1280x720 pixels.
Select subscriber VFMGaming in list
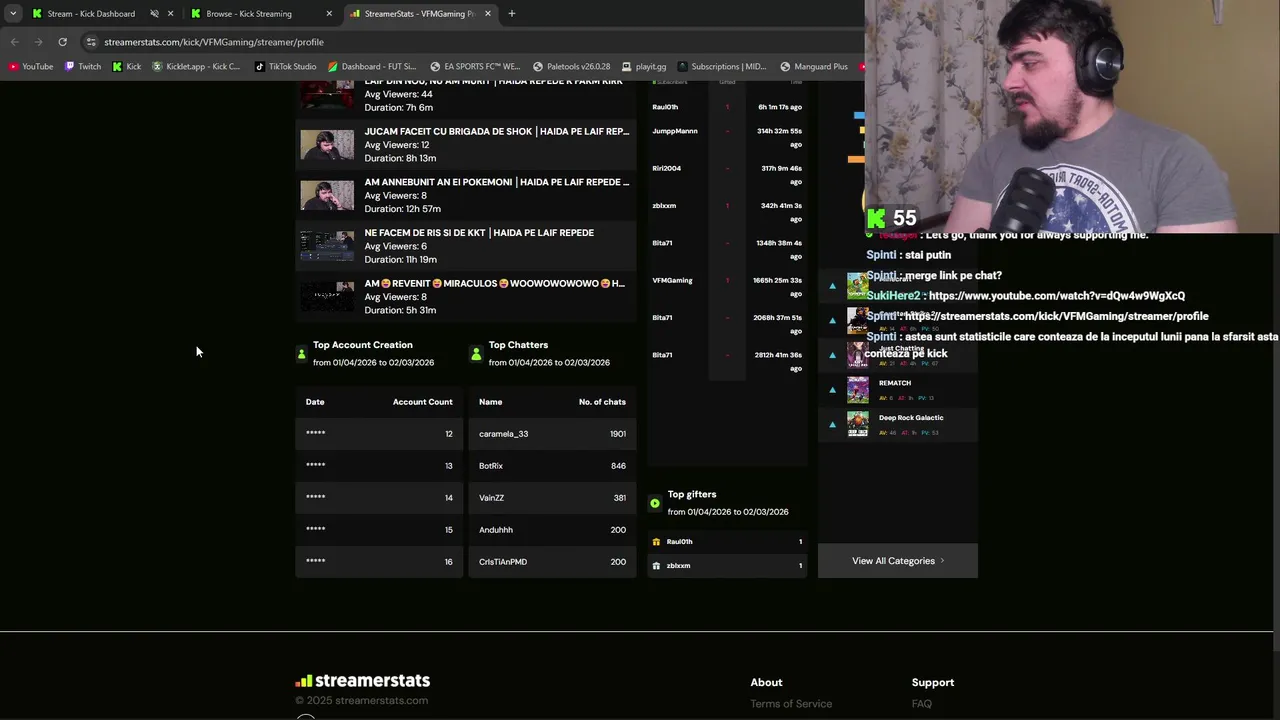[672, 280]
